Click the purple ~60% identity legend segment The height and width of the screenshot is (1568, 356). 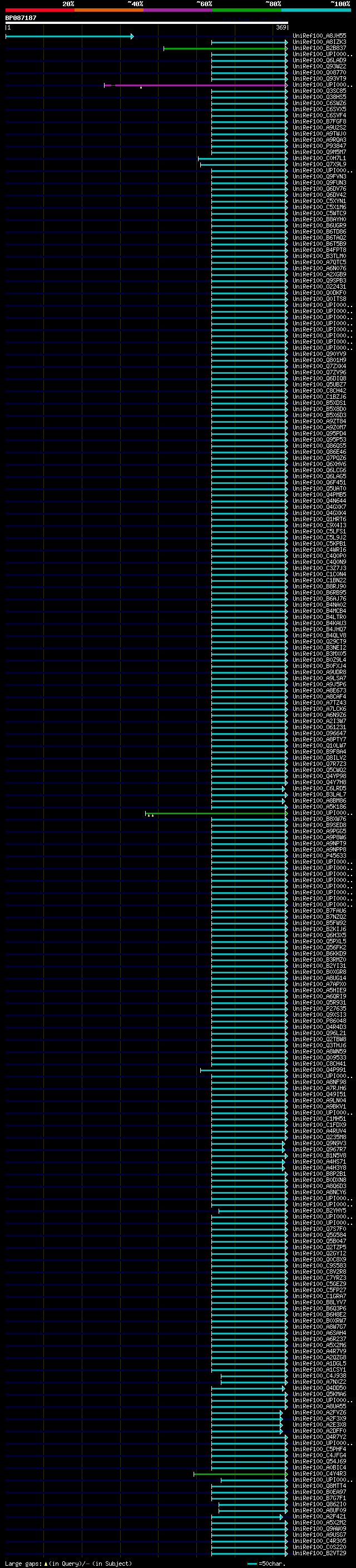tap(177, 11)
